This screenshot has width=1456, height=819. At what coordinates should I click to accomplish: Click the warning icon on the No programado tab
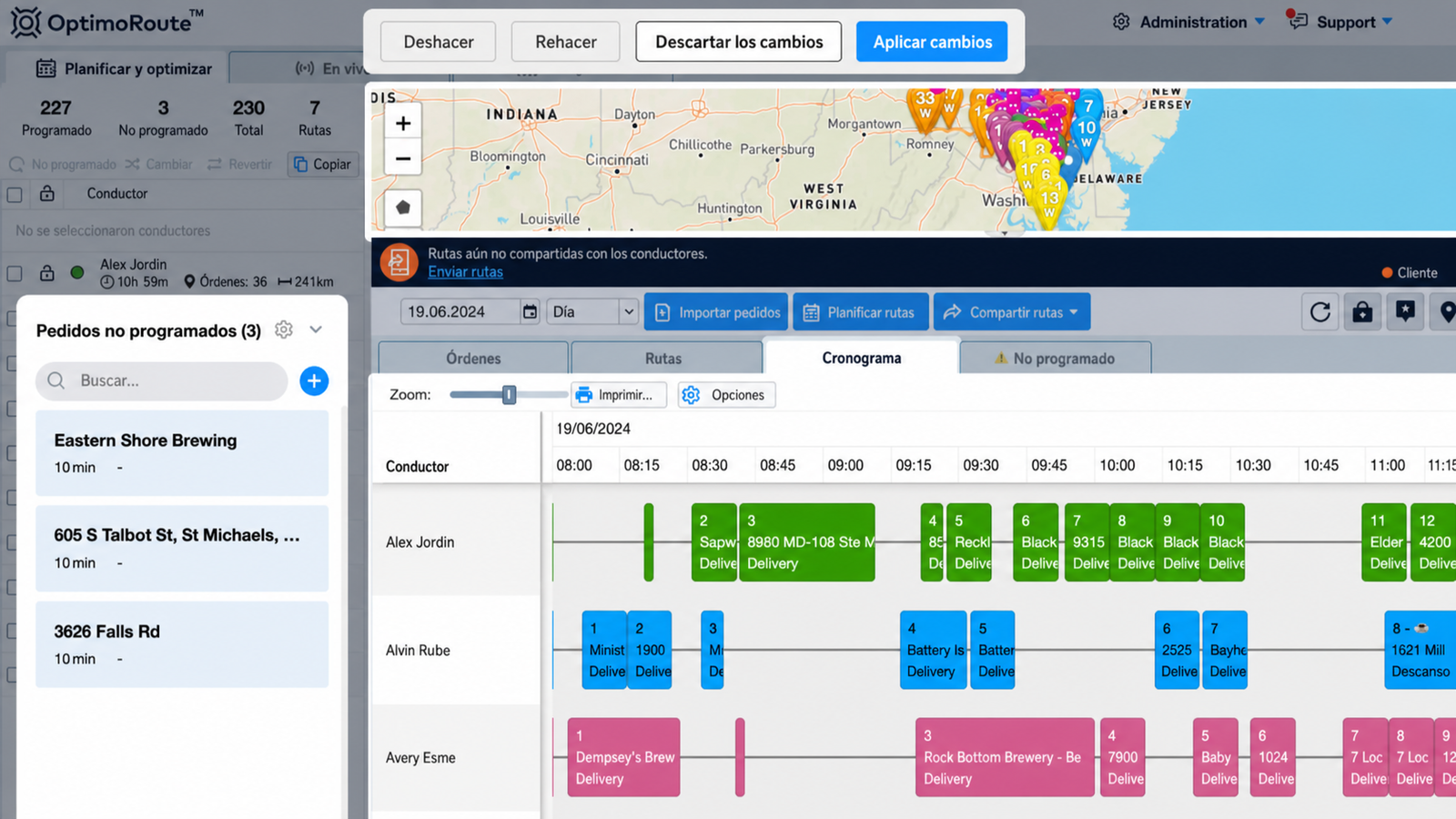coord(1001,359)
